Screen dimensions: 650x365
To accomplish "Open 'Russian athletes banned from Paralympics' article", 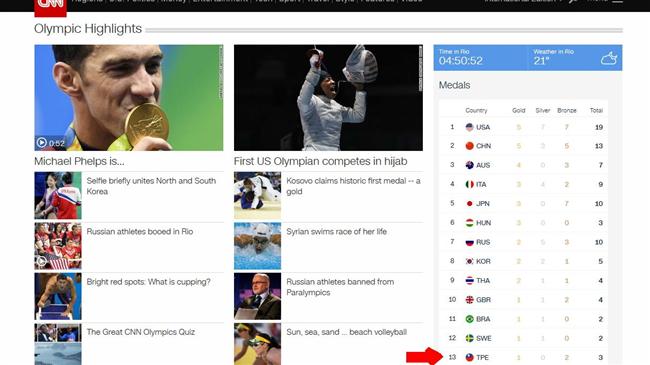I will (340, 287).
